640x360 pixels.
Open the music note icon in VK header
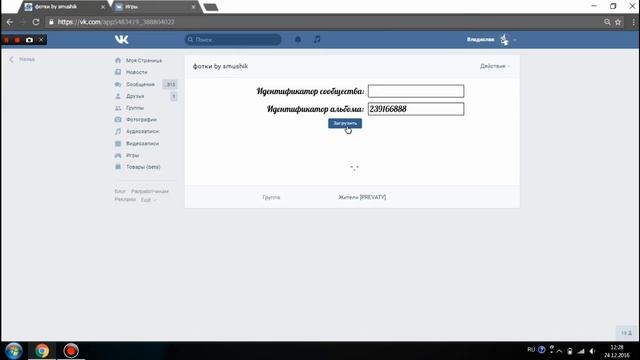[317, 40]
